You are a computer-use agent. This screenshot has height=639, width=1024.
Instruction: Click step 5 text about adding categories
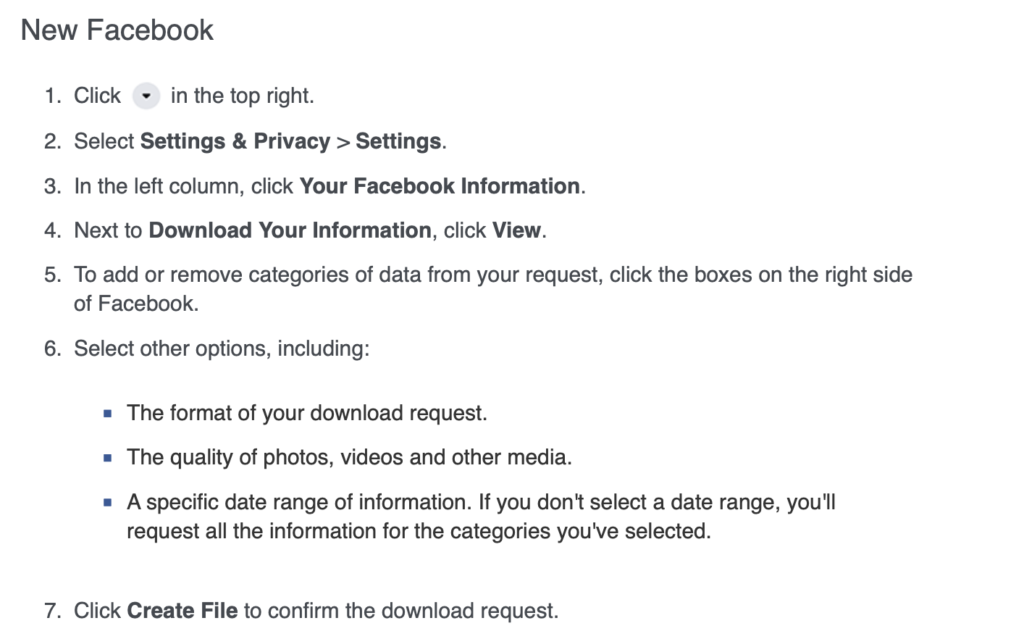pos(493,274)
